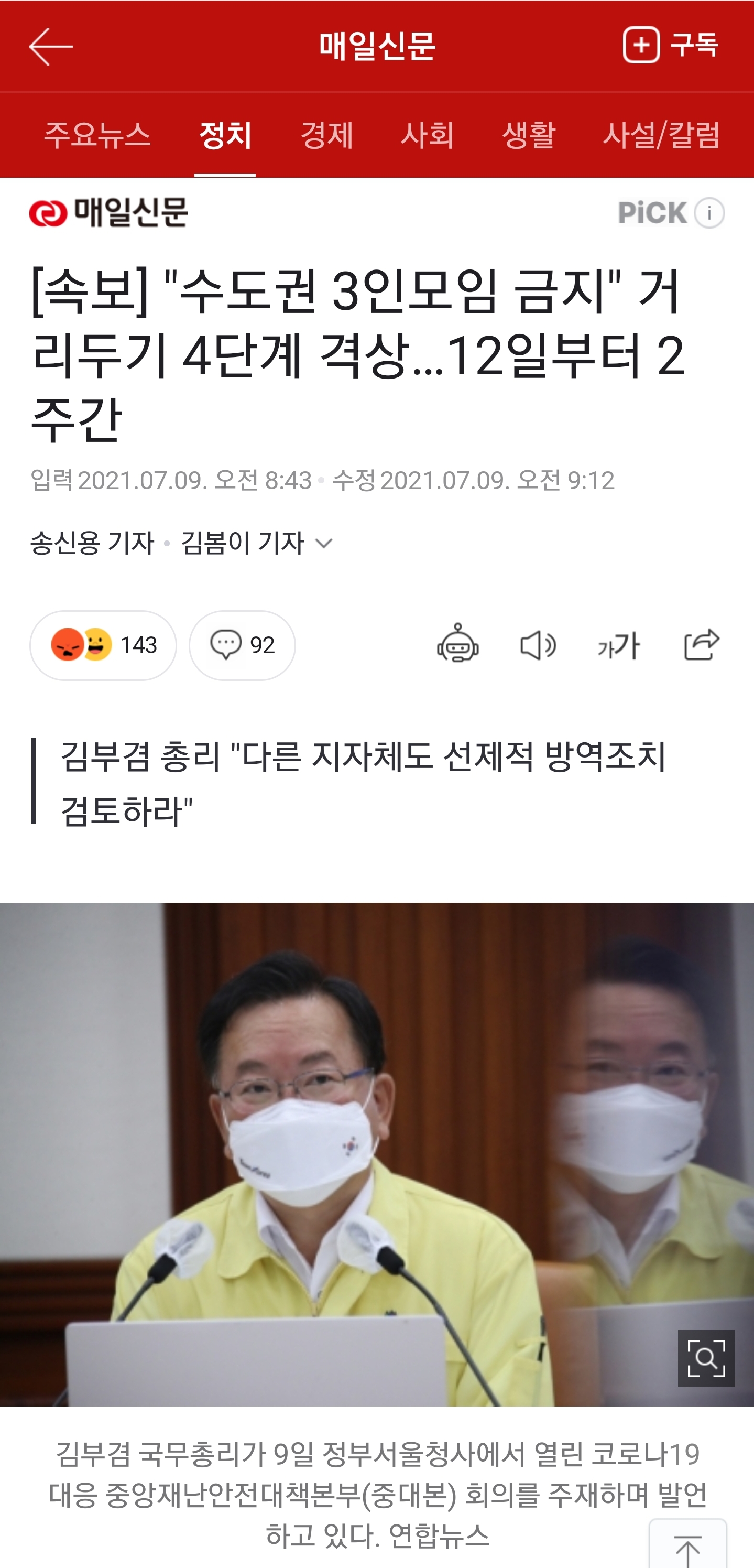Expand the reporter list chevron
The height and width of the screenshot is (1568, 754).
(324, 543)
